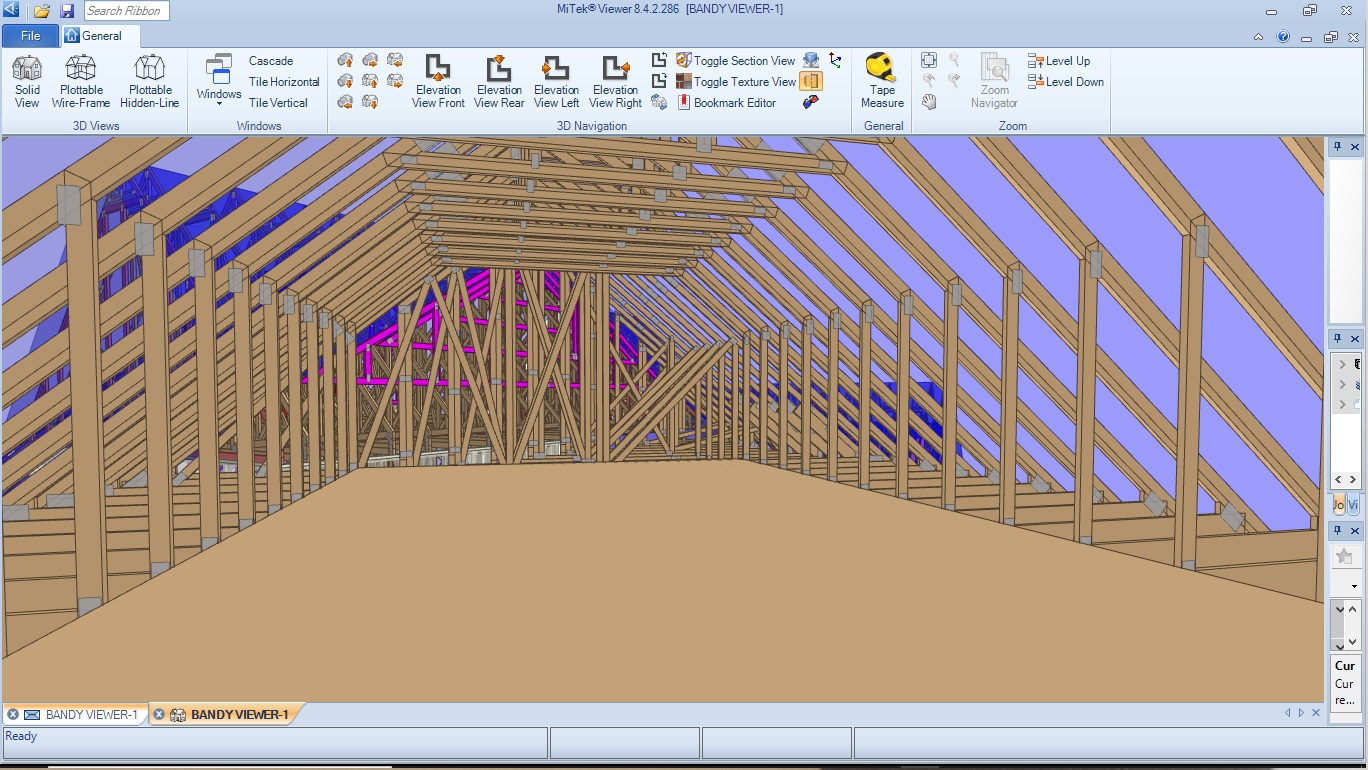Image resolution: width=1368 pixels, height=770 pixels.
Task: Expand the first tree item in side panel
Action: pyautogui.click(x=1342, y=364)
